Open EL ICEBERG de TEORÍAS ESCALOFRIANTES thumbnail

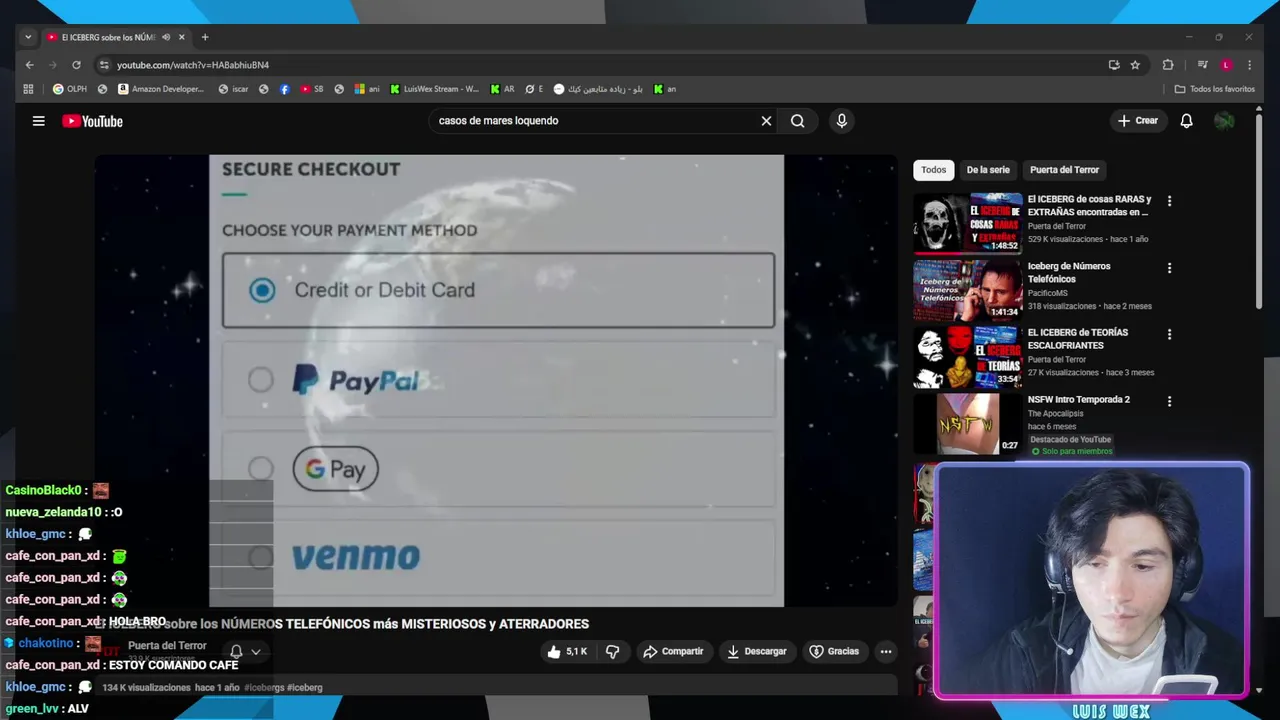click(x=968, y=356)
